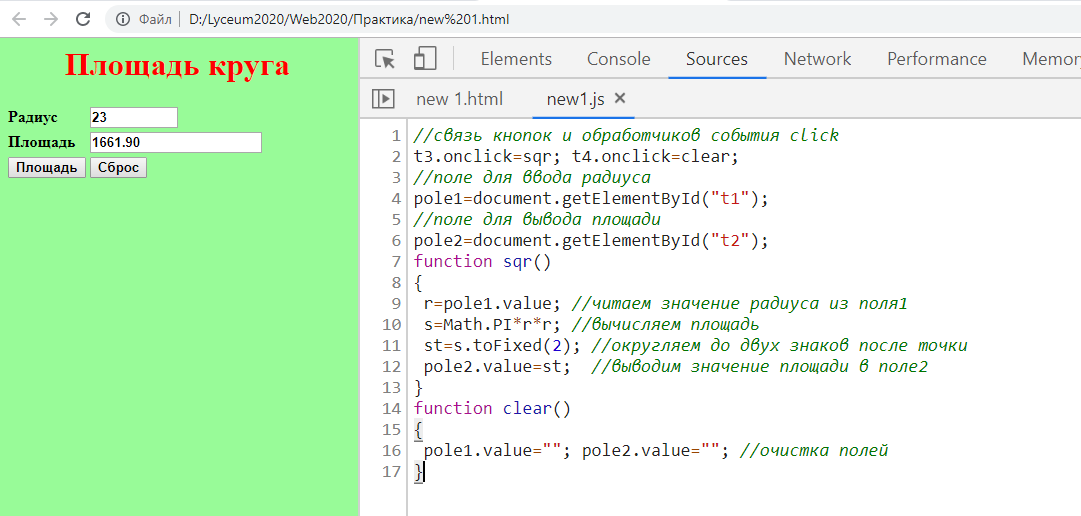Close the new1.js file tab
The height and width of the screenshot is (516, 1081).
(x=620, y=98)
